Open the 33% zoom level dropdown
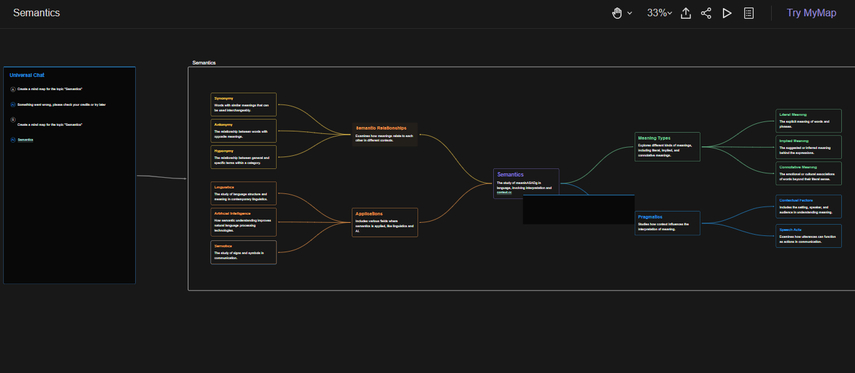The image size is (855, 373). tap(659, 13)
